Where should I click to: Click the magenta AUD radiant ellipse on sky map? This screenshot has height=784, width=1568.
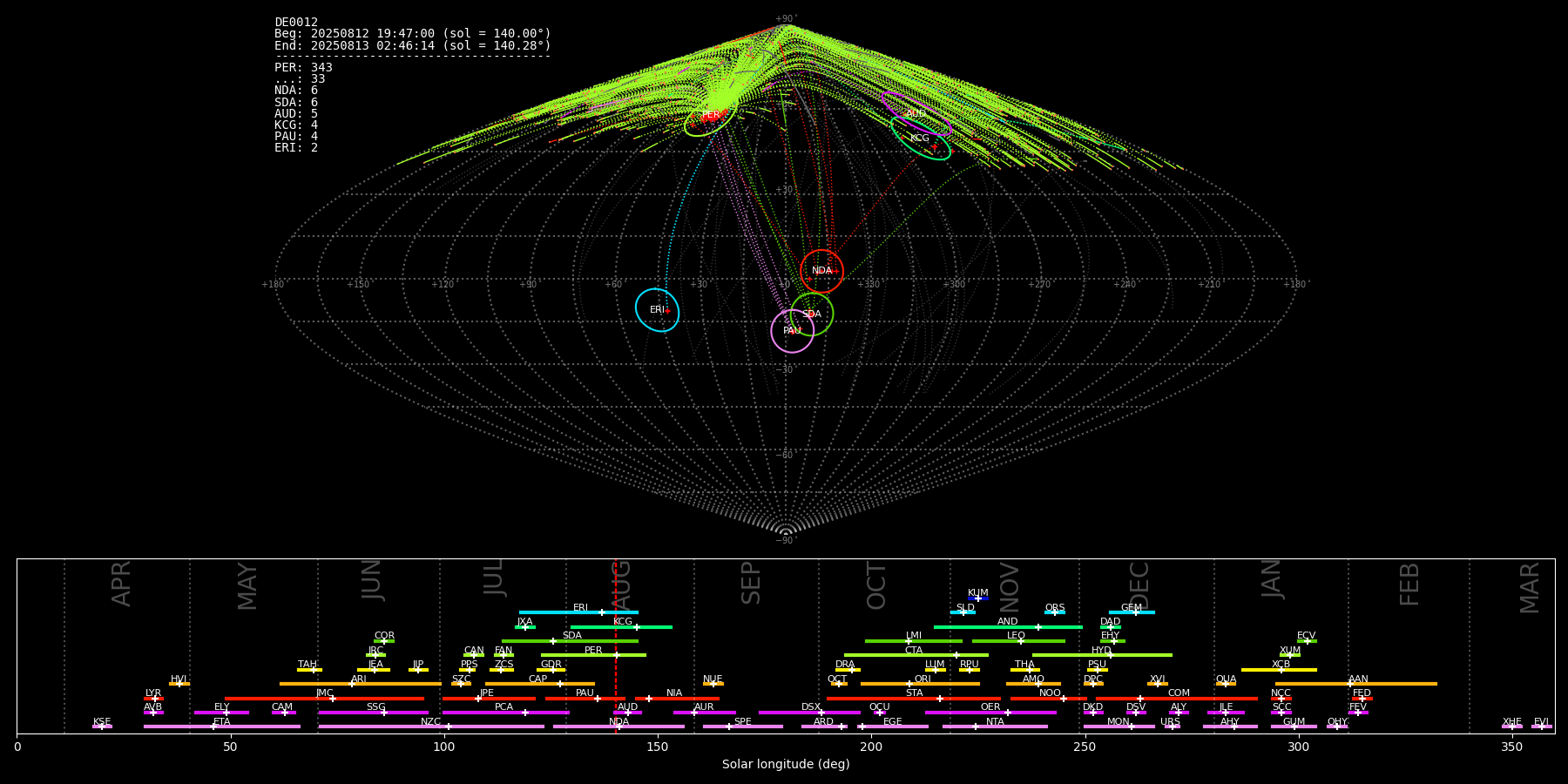click(x=916, y=114)
